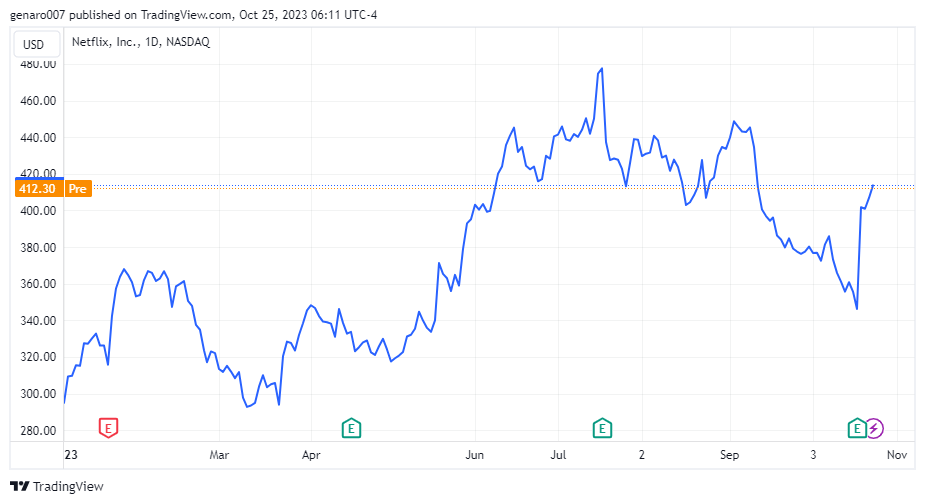Click the red earnings E marker

pos(108,428)
